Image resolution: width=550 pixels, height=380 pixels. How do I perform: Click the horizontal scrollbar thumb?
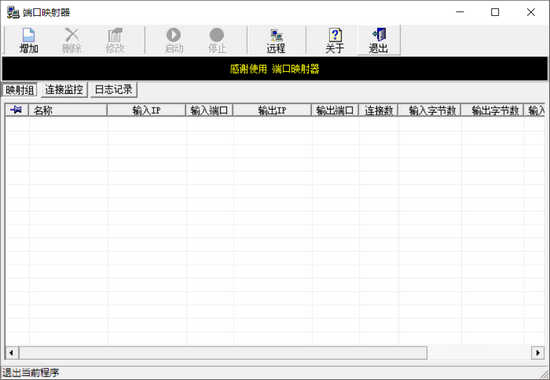(x=223, y=352)
